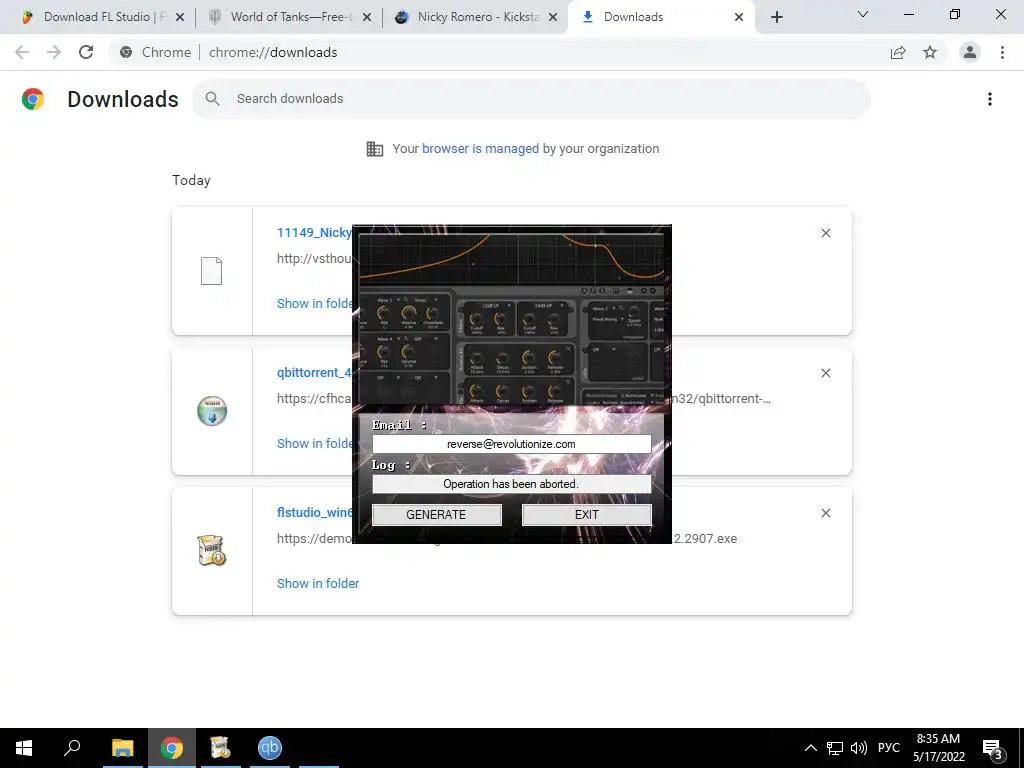The width and height of the screenshot is (1024, 768).
Task: Click the Email field with reverse@revolutionize.com
Action: [x=511, y=444]
